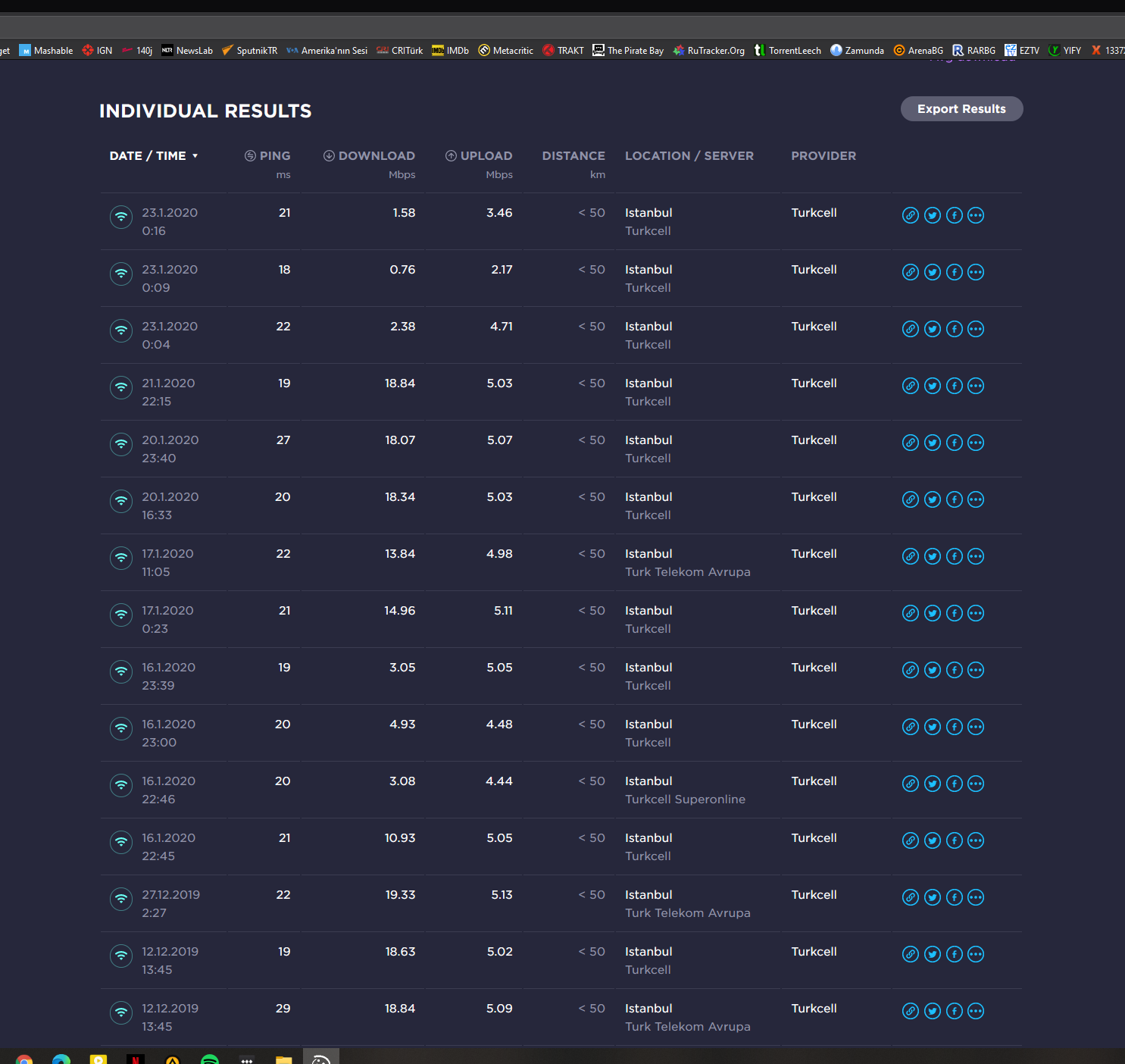Open Chrome from the taskbar
The width and height of the screenshot is (1125, 1064).
pyautogui.click(x=24, y=1059)
